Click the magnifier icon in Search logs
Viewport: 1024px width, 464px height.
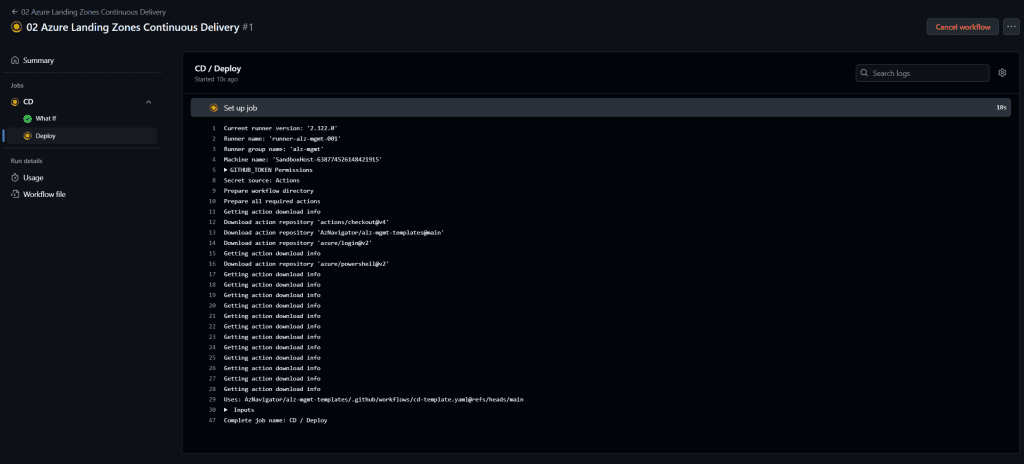865,73
